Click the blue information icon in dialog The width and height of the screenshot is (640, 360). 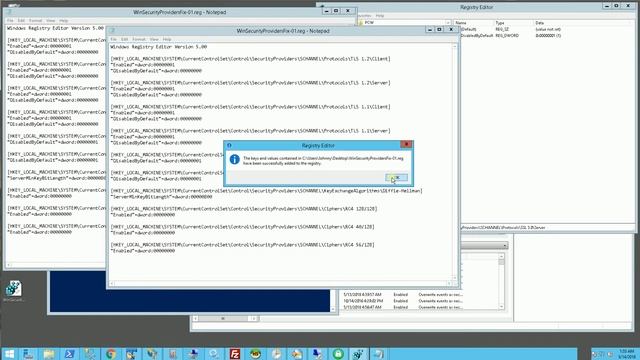(234, 160)
